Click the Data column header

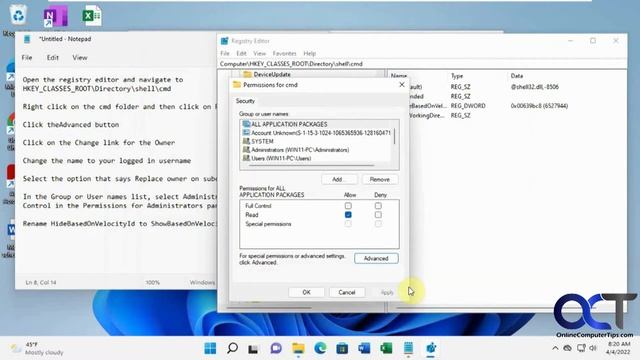click(x=517, y=76)
